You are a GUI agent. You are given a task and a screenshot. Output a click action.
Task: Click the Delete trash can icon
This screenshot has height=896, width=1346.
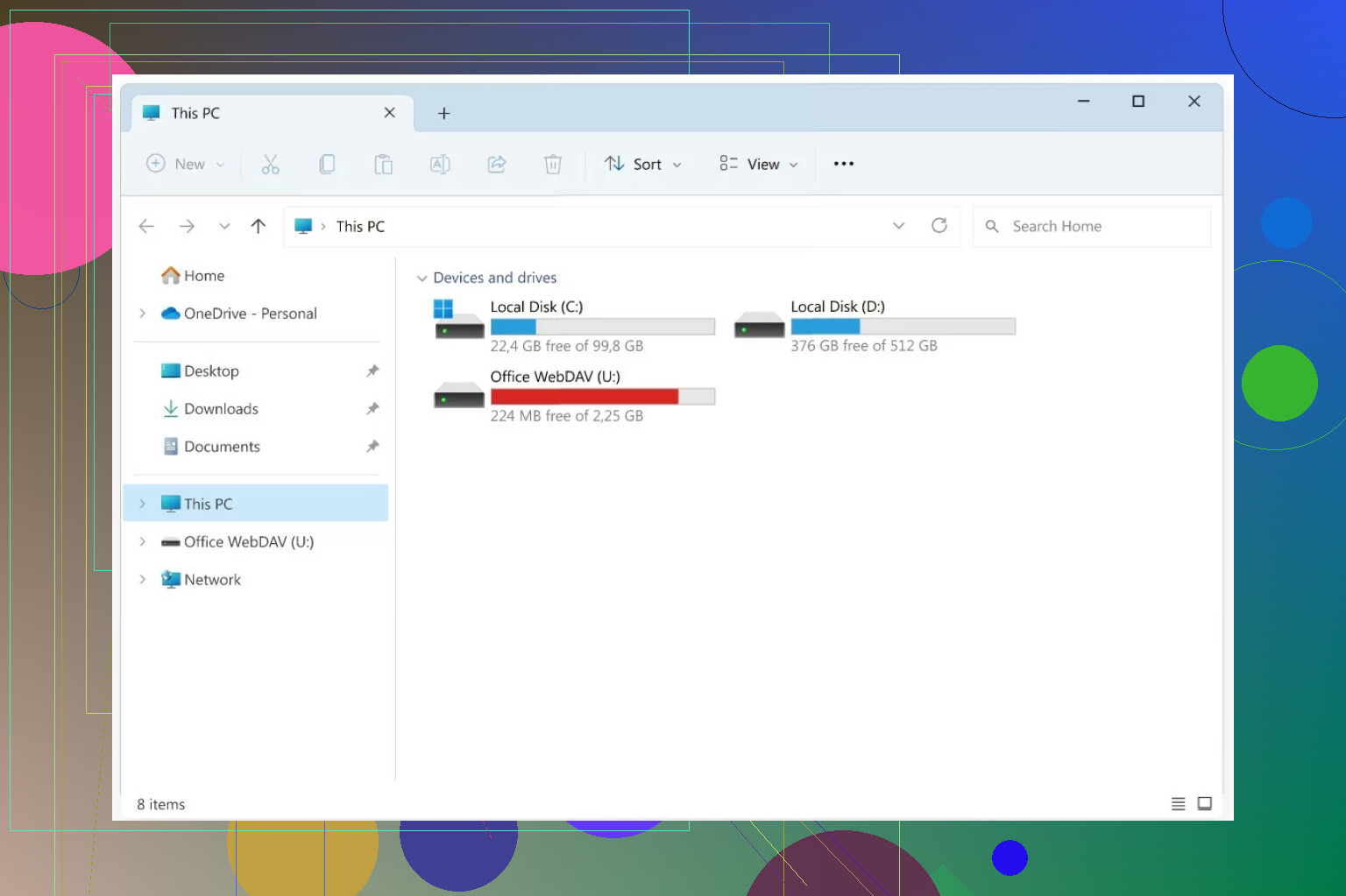(x=553, y=165)
